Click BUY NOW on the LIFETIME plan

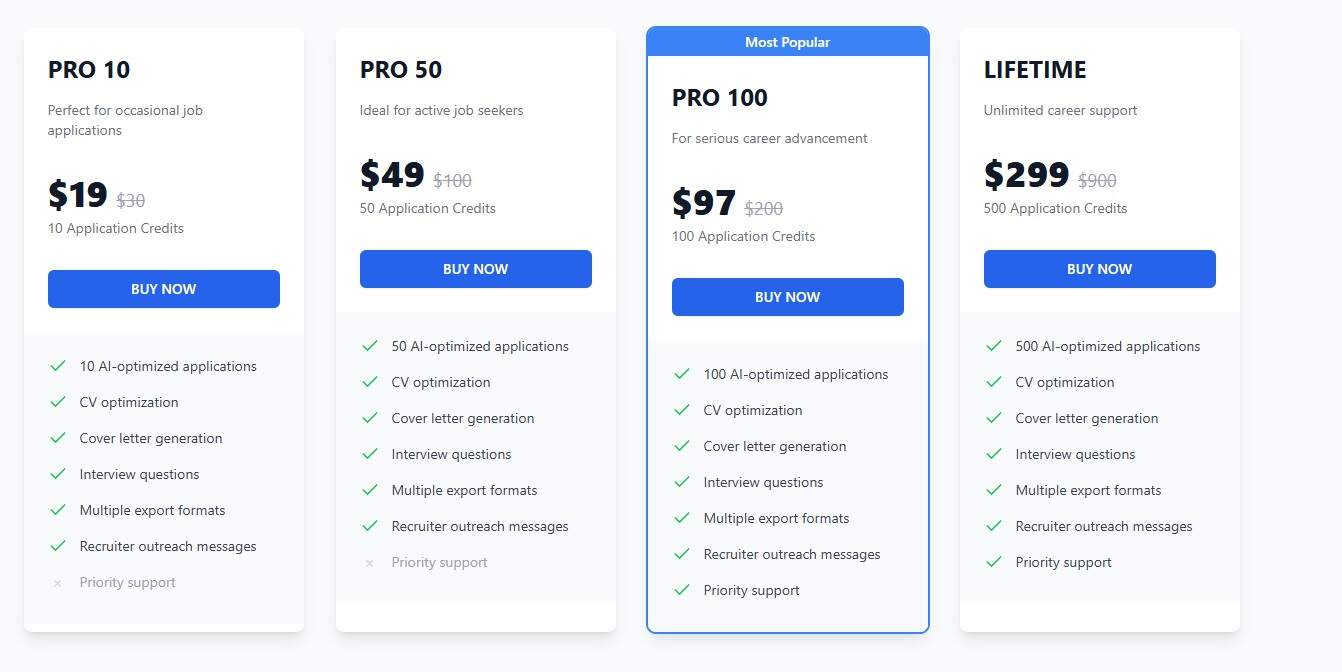pyautogui.click(x=1099, y=268)
